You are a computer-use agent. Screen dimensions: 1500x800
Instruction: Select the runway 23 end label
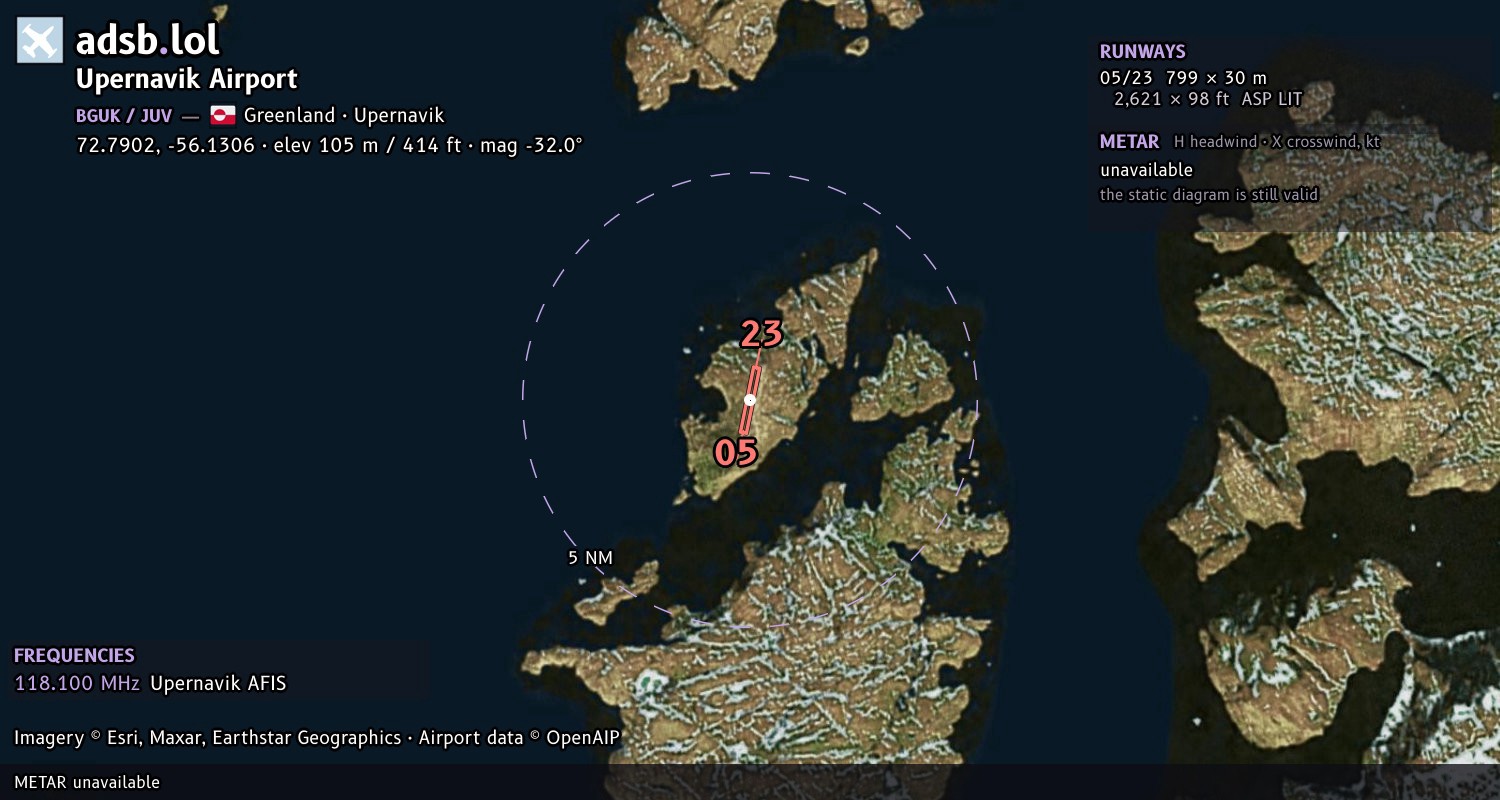tap(761, 334)
